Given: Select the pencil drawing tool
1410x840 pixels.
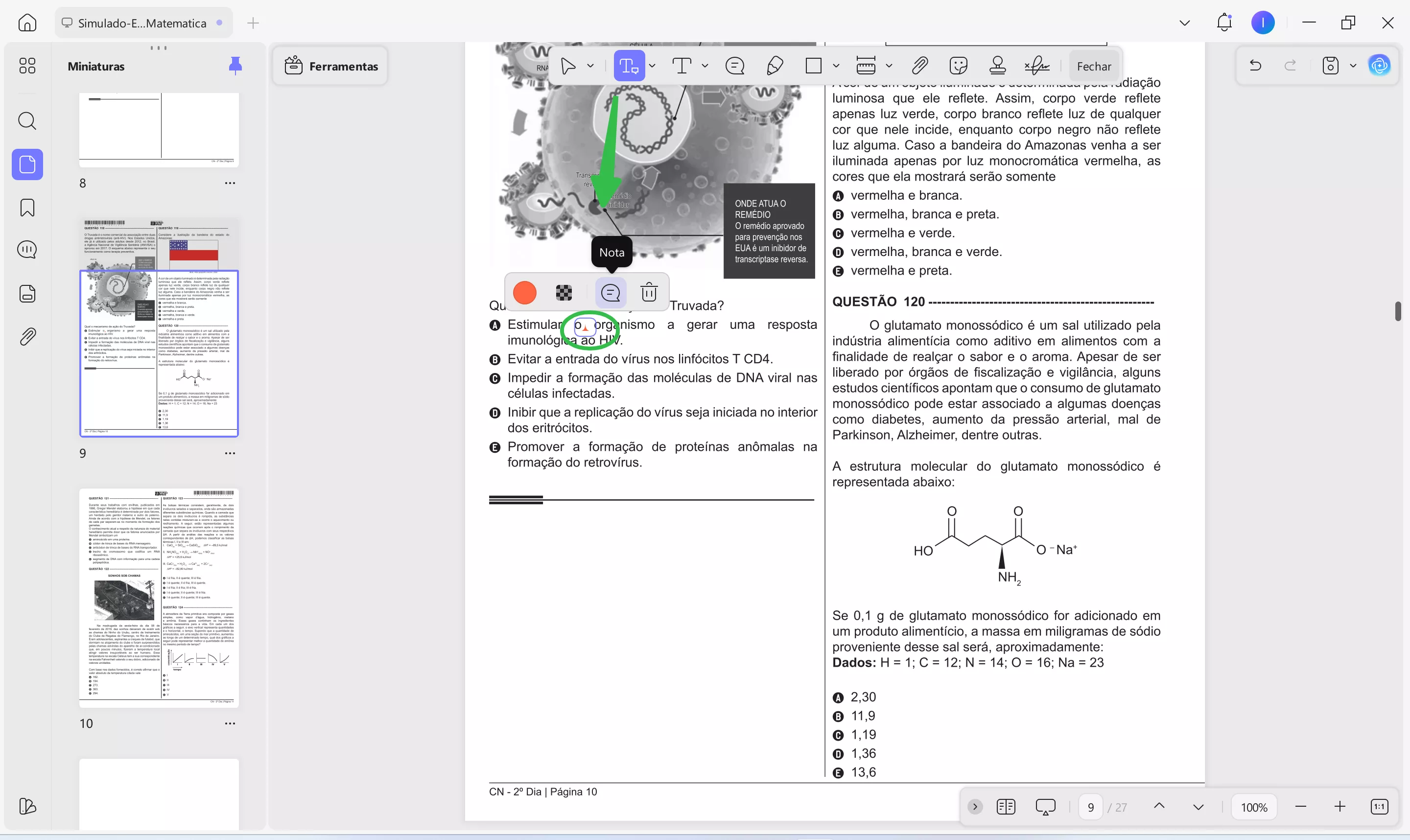Looking at the screenshot, I should (775, 66).
